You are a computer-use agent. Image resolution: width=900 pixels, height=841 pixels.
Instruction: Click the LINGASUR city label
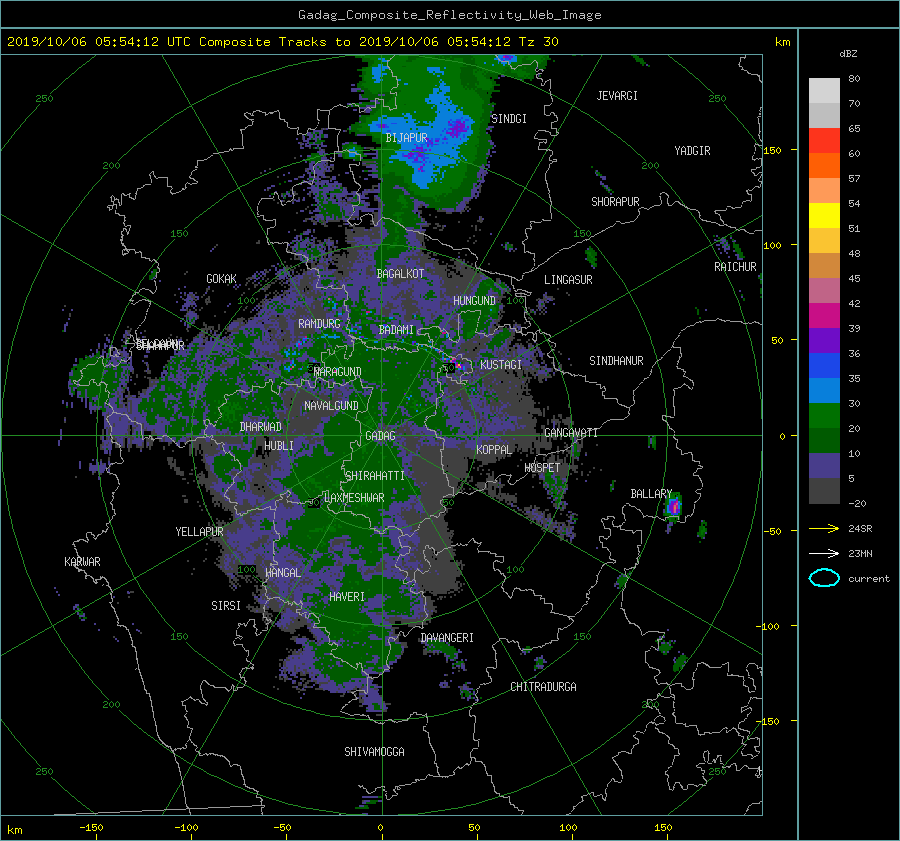tap(568, 280)
